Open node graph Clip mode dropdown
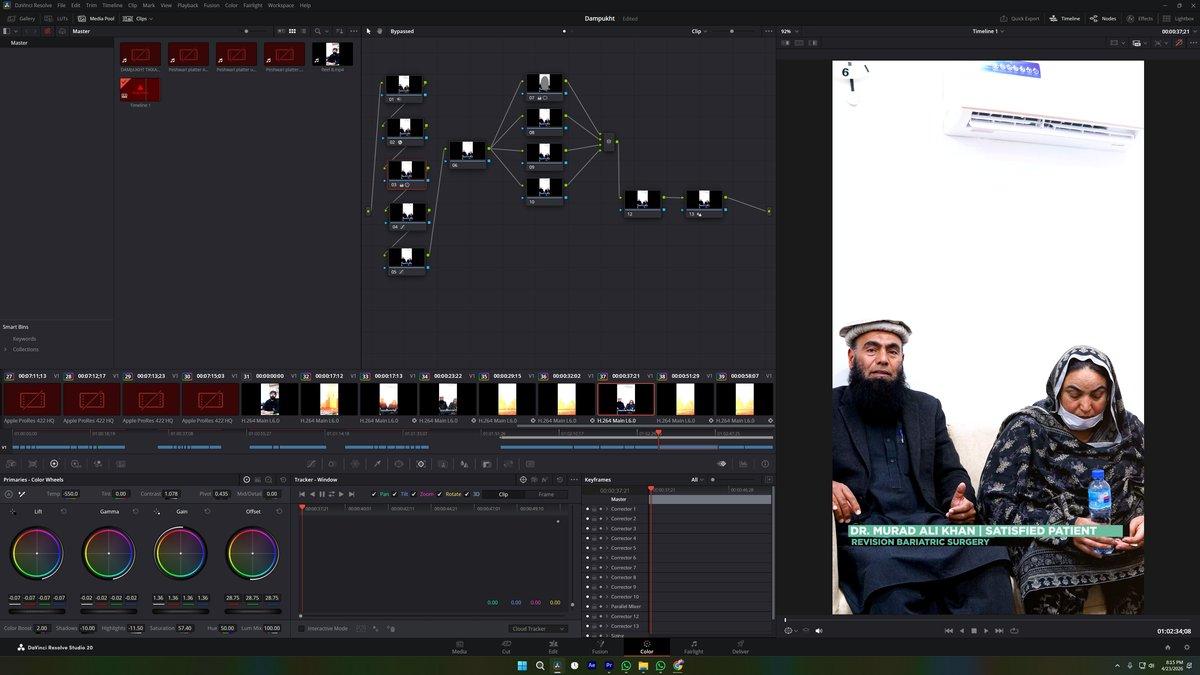Screen dimensions: 1200x675 tap(699, 31)
